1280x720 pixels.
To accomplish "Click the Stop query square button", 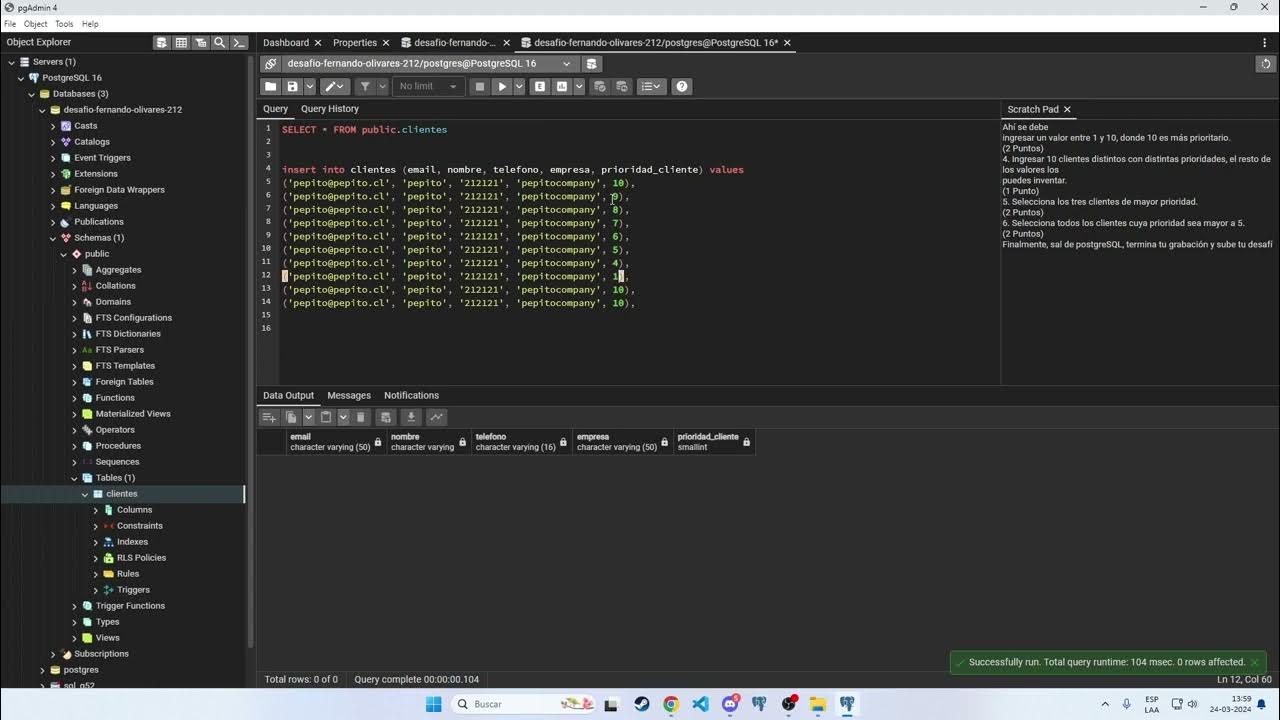I will pyautogui.click(x=480, y=87).
